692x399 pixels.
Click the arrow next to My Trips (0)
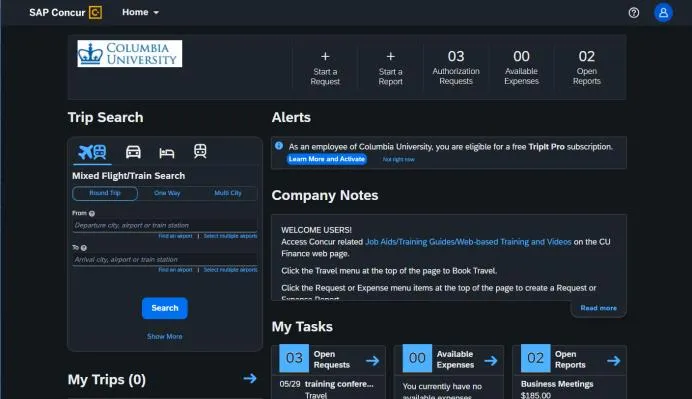(250, 378)
